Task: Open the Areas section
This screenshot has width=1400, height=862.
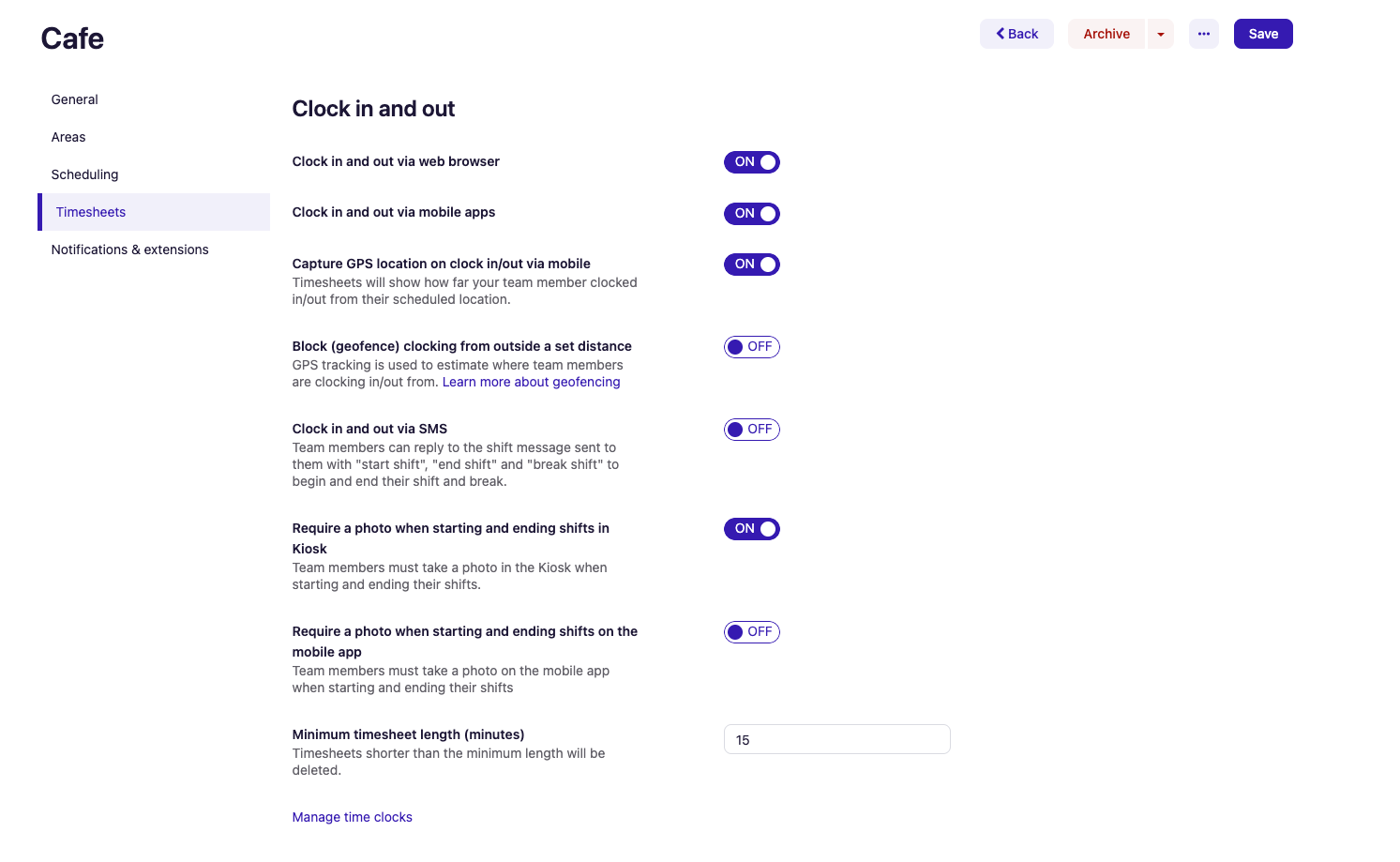Action: pos(68,137)
